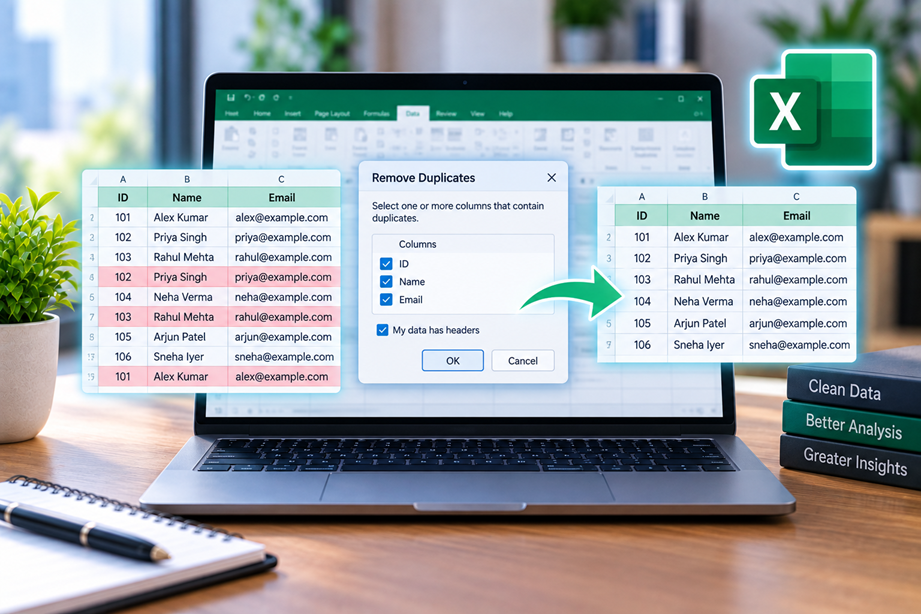Click the Email header in right table

tap(796, 216)
